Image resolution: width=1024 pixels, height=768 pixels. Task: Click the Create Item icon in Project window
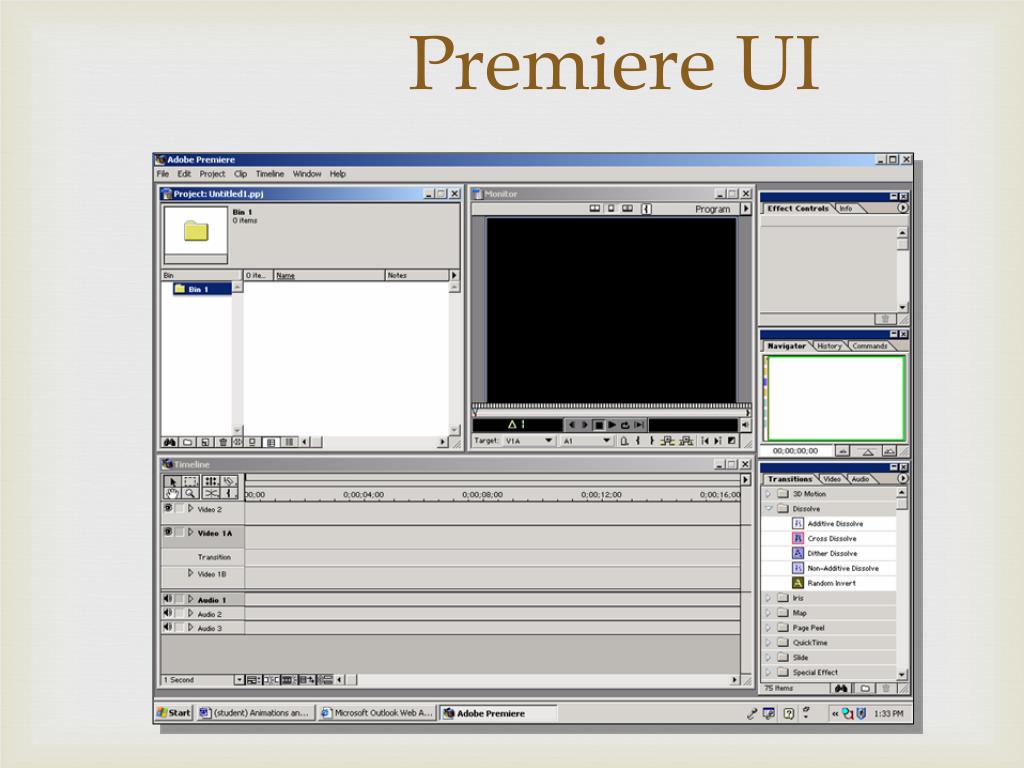point(205,442)
